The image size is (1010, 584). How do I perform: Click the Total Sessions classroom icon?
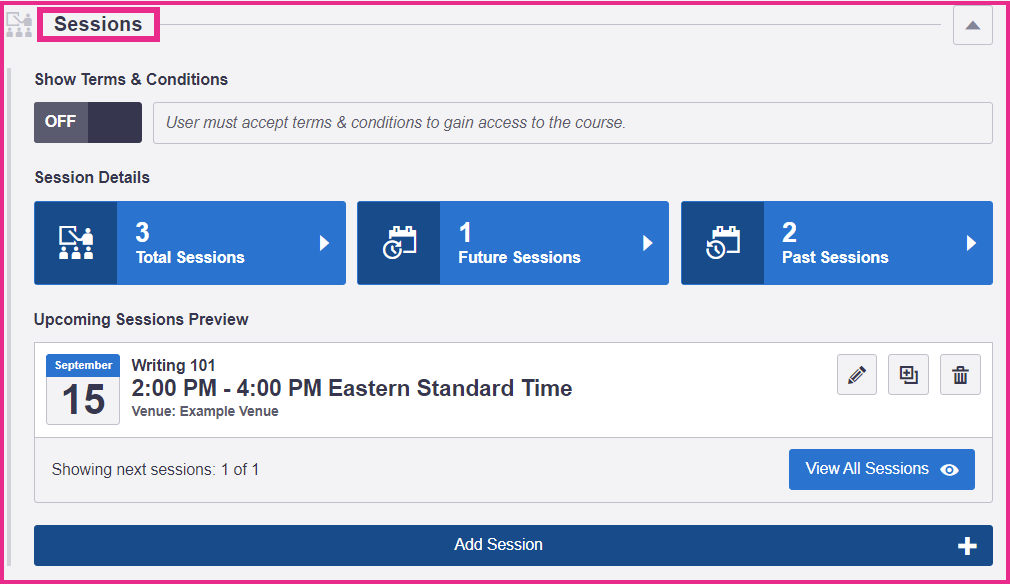76,243
